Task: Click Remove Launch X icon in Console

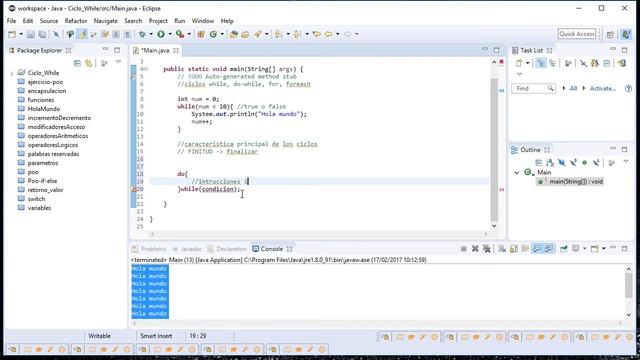Action: point(475,249)
